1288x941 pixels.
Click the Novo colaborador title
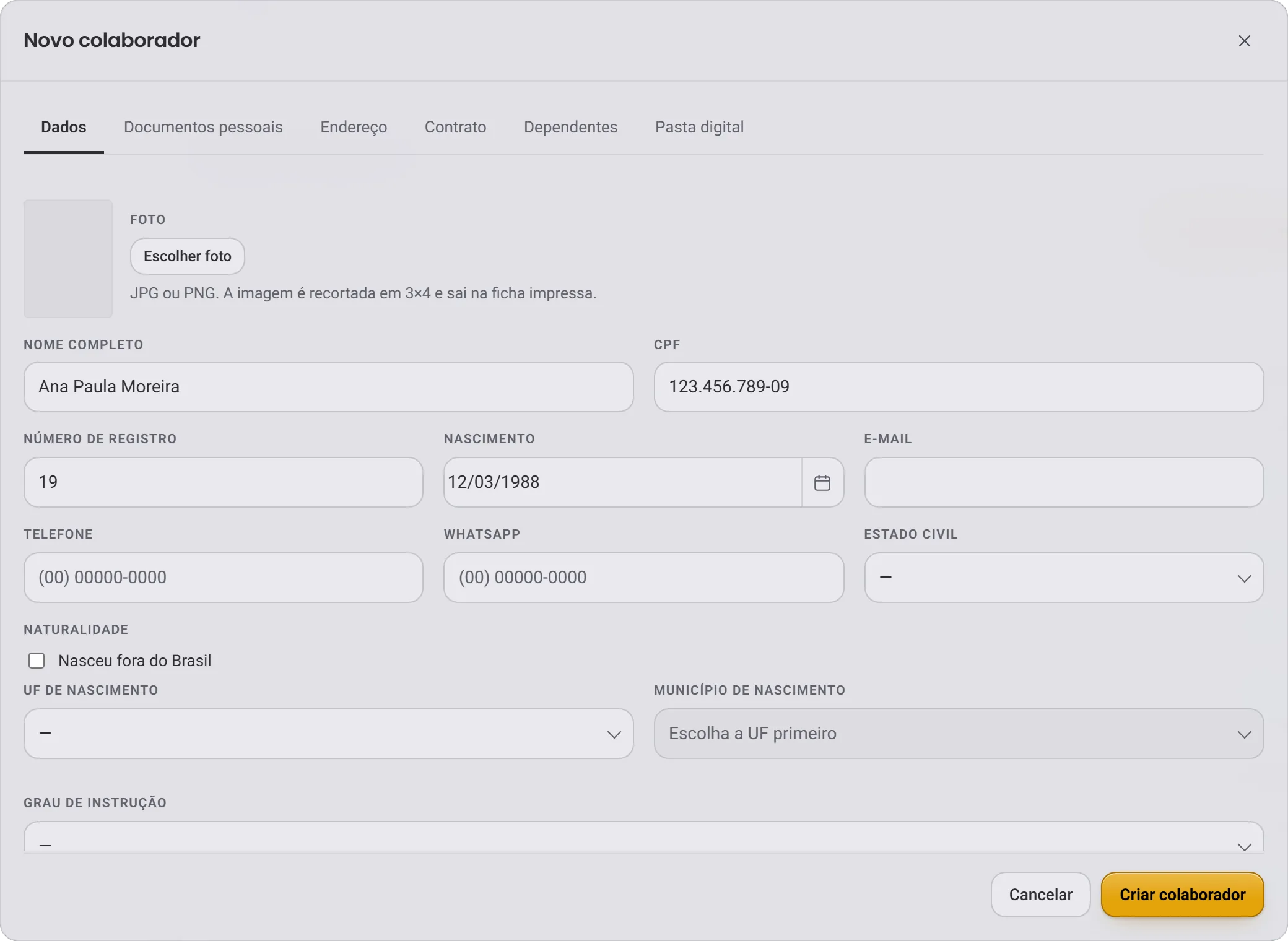pyautogui.click(x=112, y=40)
